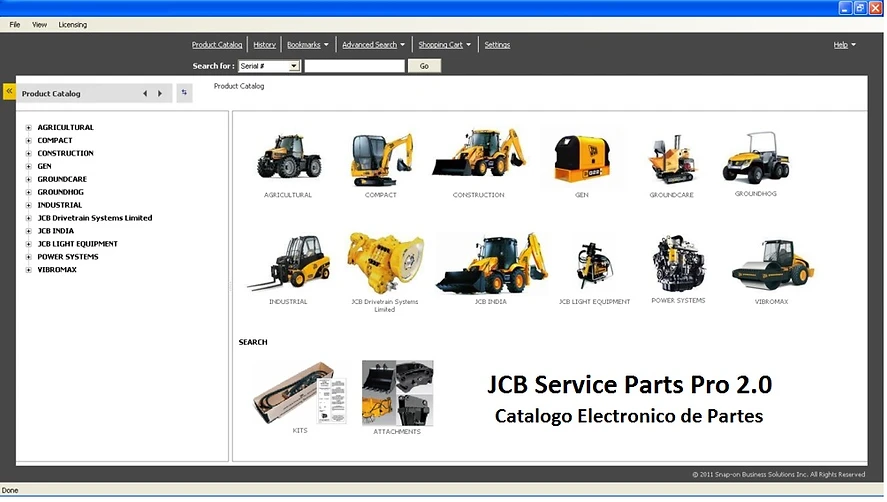
Task: Open the GEN generator image
Action: click(582, 158)
